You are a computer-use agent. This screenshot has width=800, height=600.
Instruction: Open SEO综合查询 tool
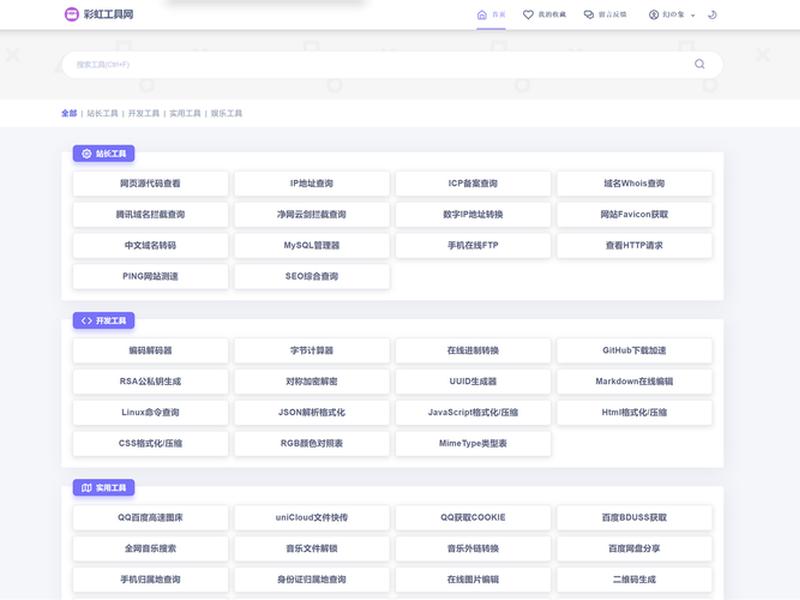(312, 277)
